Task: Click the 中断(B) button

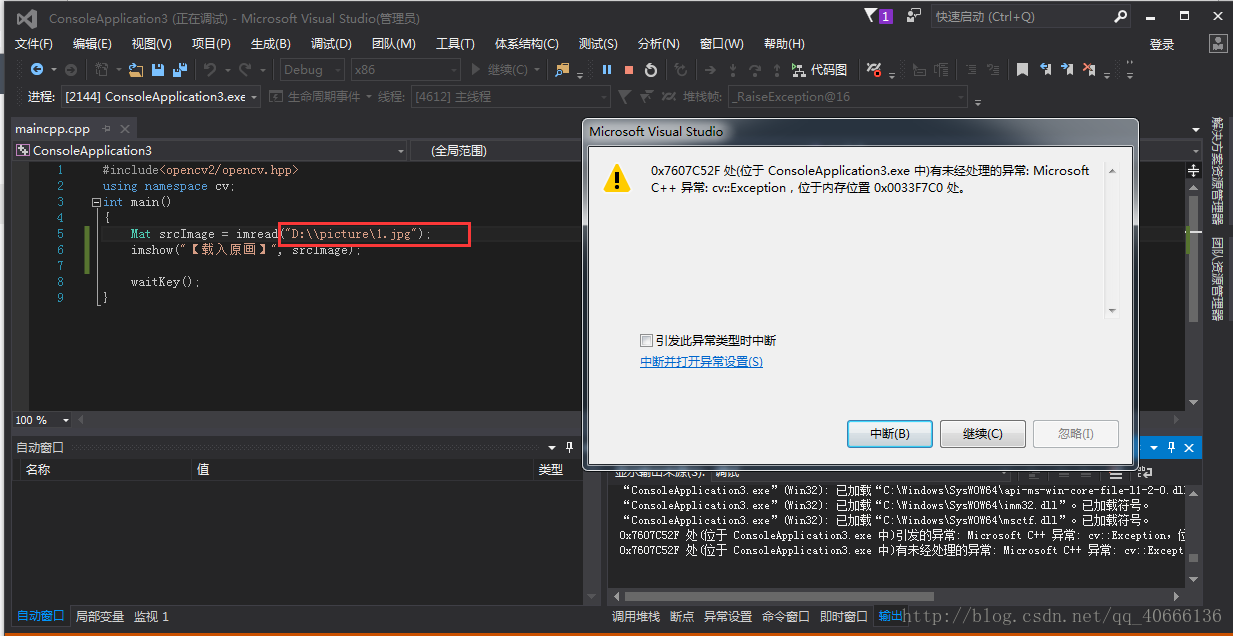Action: point(889,434)
